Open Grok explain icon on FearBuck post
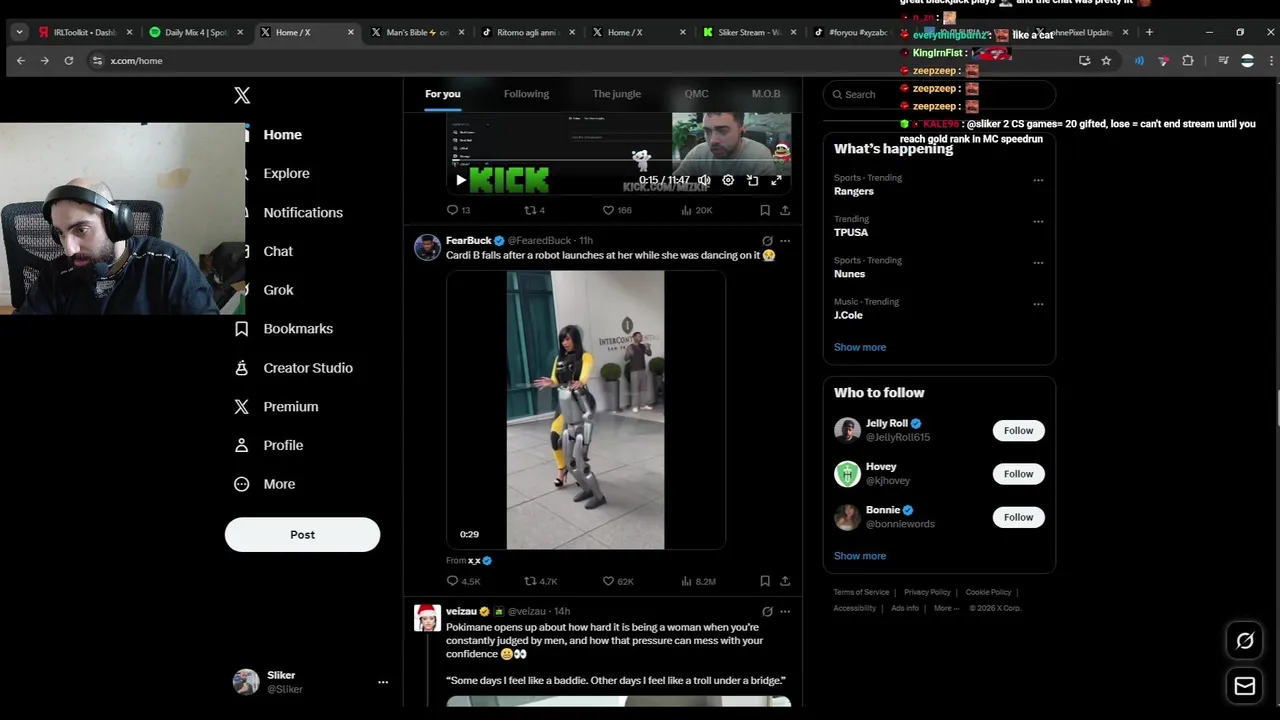The height and width of the screenshot is (720, 1280). coord(767,241)
